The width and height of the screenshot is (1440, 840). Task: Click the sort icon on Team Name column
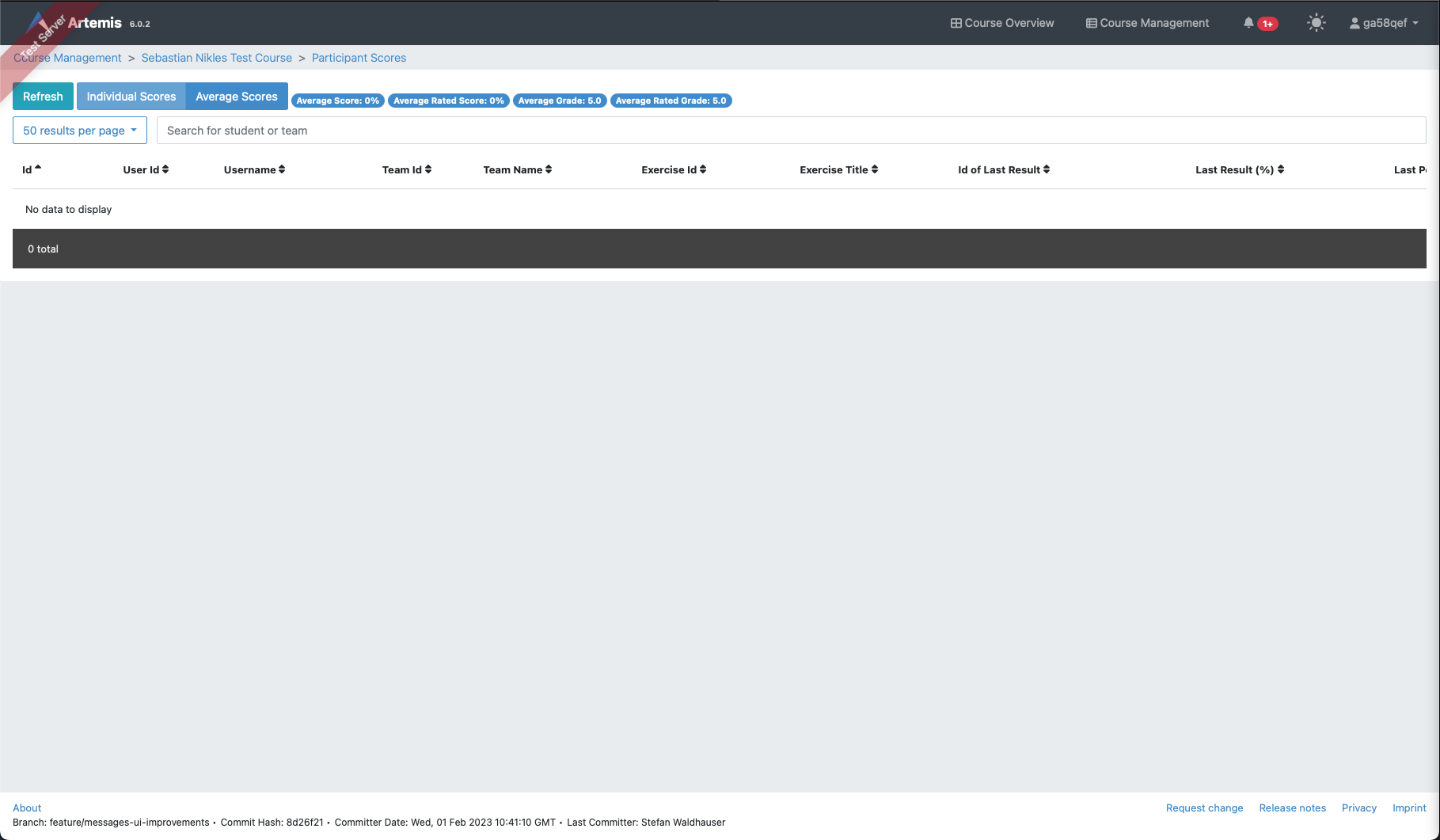(x=549, y=169)
